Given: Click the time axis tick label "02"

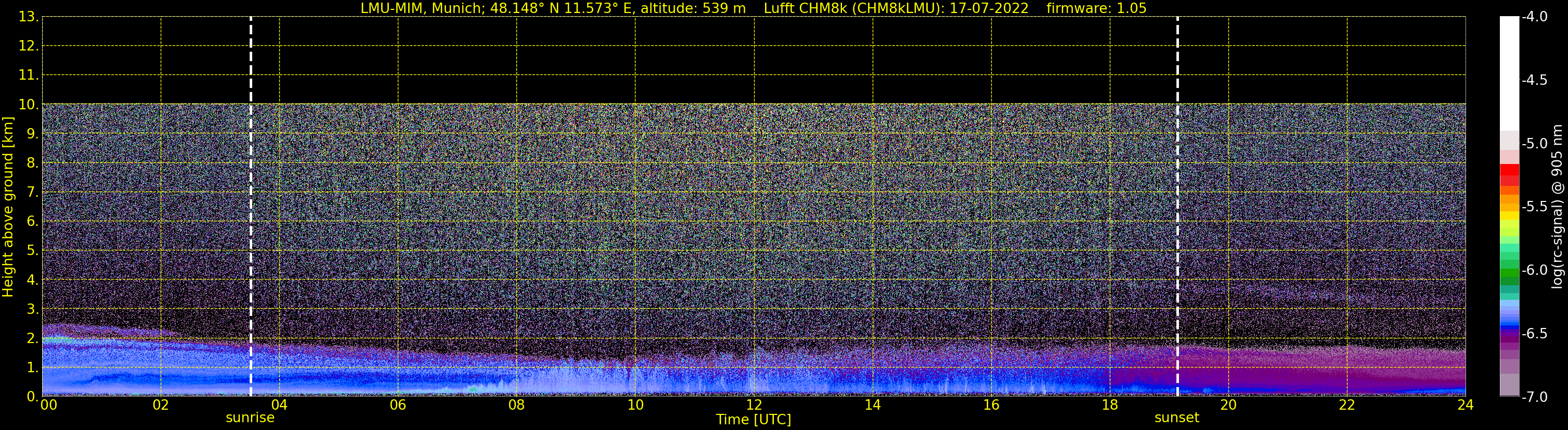Looking at the screenshot, I should (161, 405).
